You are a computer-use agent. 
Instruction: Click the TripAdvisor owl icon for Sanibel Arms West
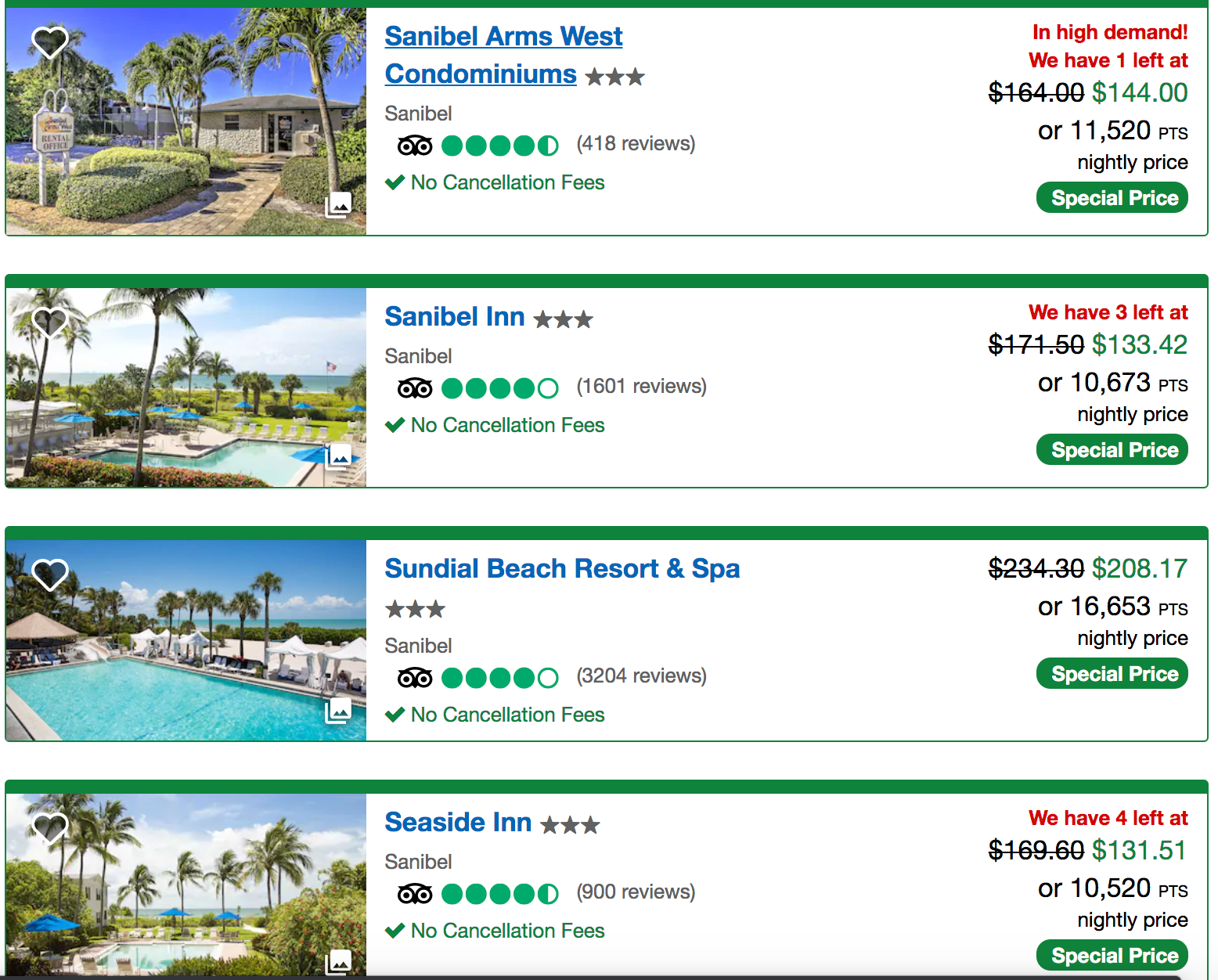point(415,145)
